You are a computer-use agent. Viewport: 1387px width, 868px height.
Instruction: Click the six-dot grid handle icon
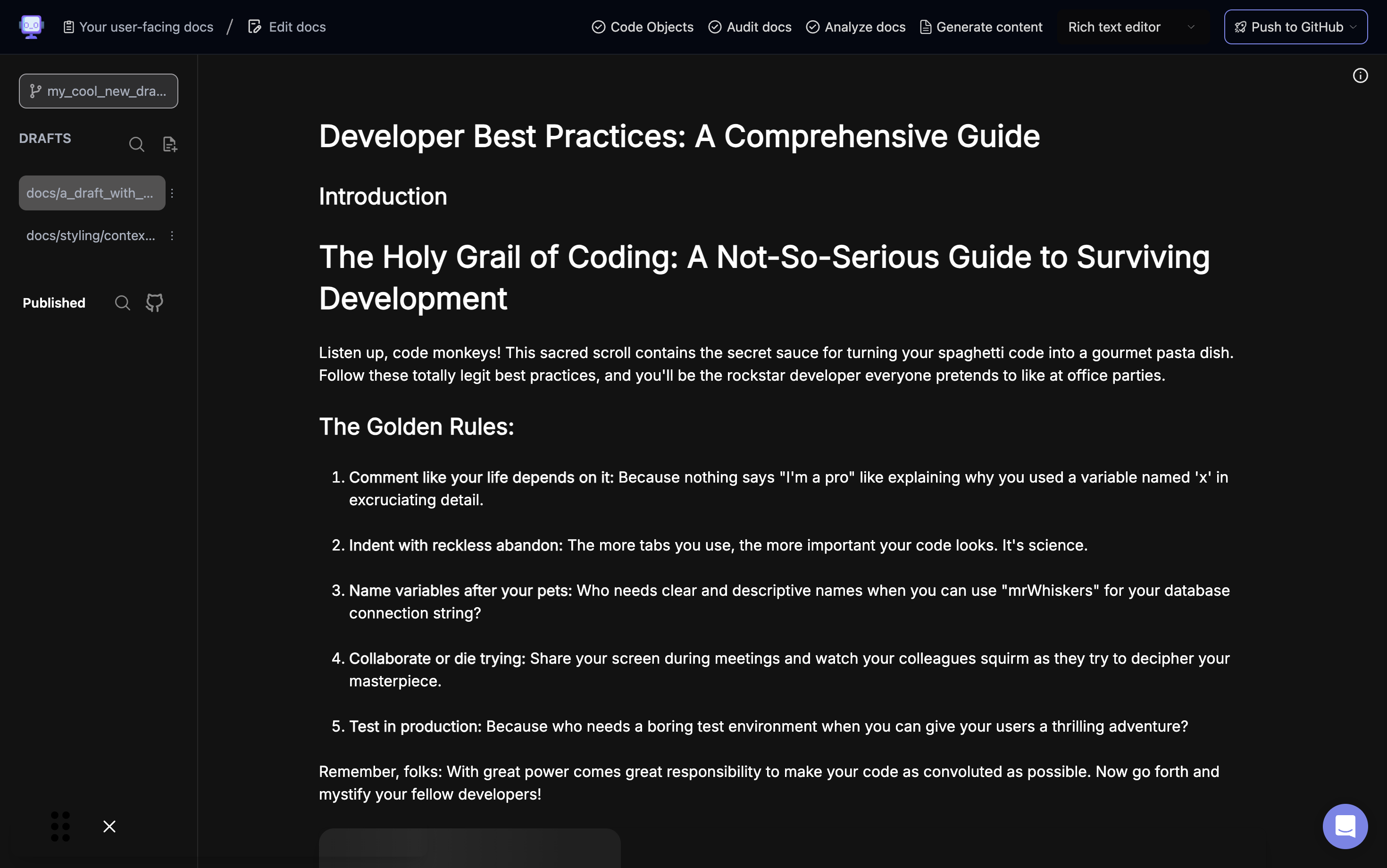pyautogui.click(x=60, y=826)
